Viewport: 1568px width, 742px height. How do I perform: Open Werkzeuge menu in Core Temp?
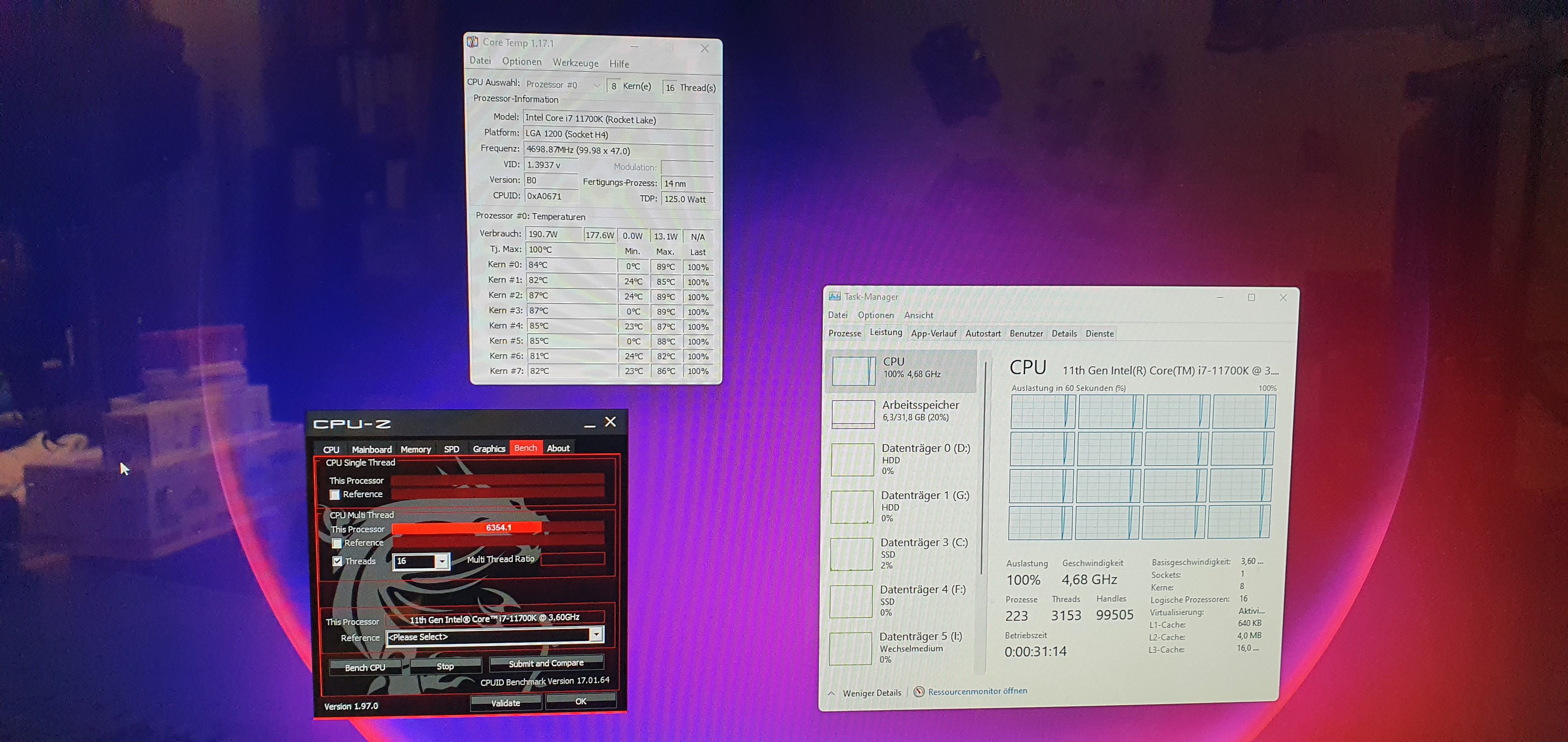(x=575, y=63)
